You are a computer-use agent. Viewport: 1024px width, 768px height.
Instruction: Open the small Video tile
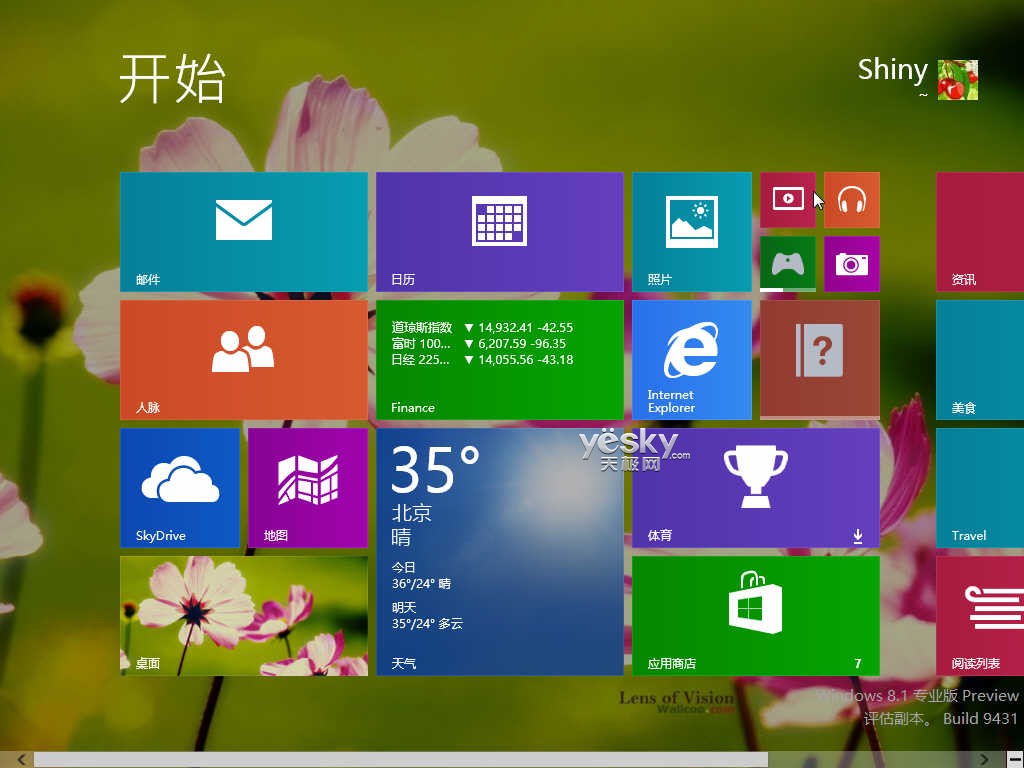788,200
